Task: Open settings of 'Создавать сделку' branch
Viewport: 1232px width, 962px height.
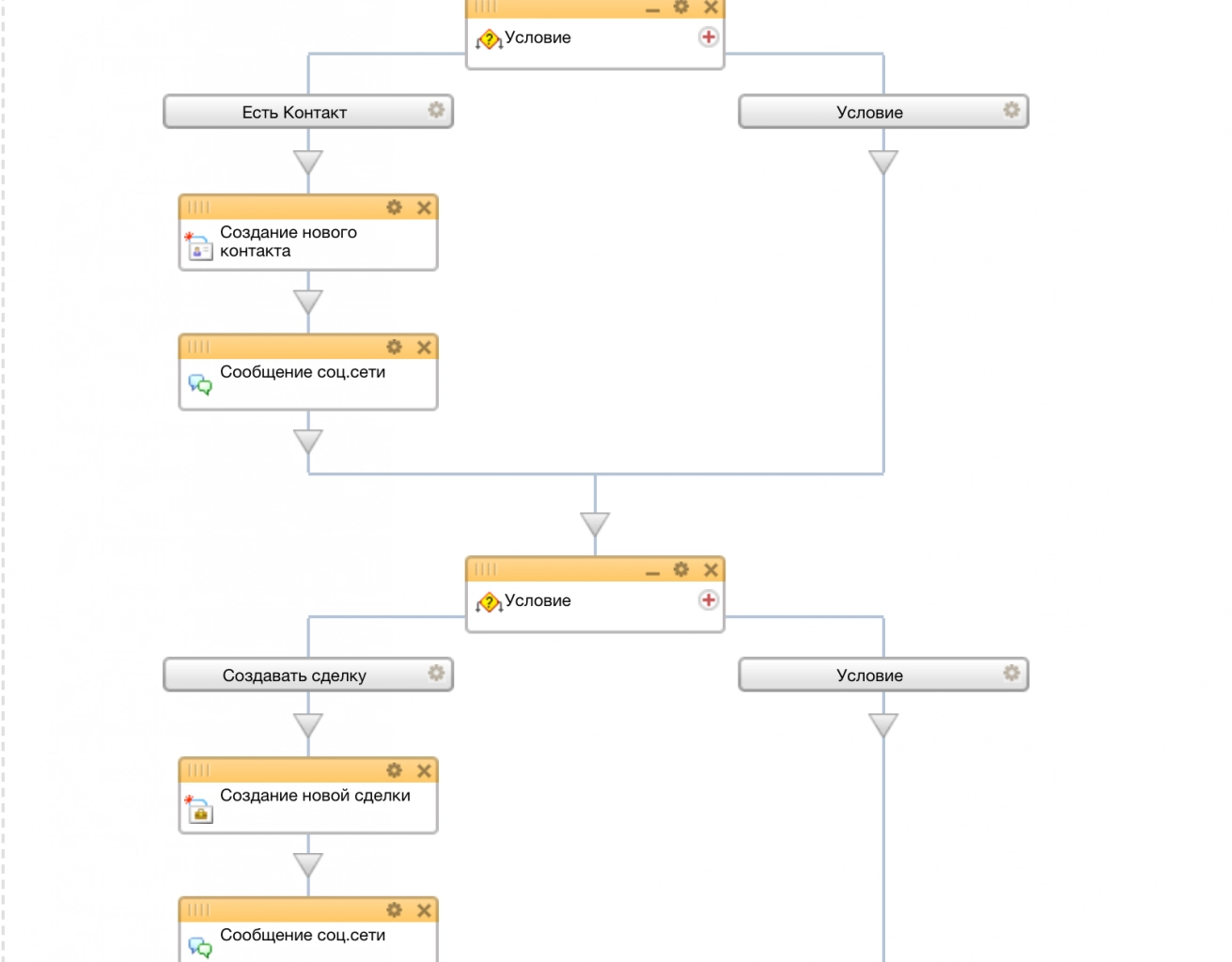Action: click(436, 673)
